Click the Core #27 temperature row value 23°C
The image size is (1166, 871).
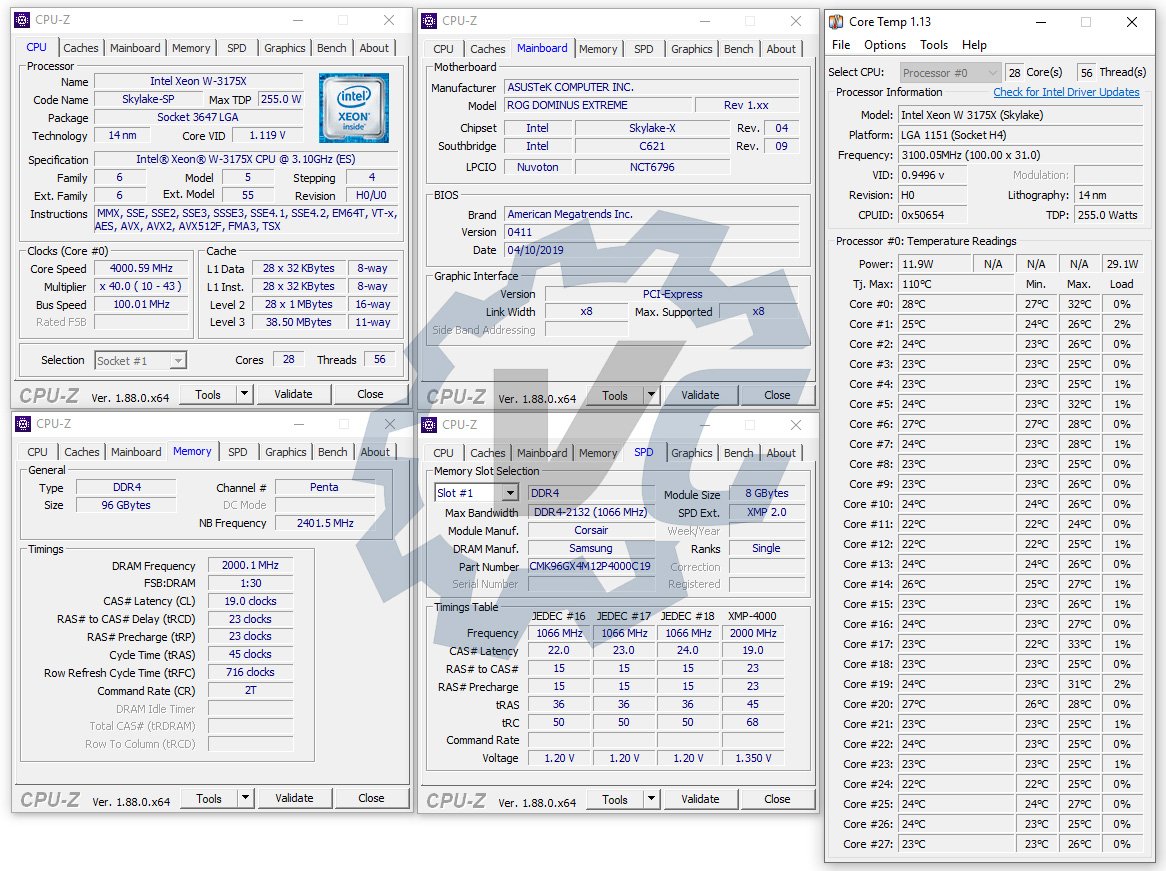(956, 844)
